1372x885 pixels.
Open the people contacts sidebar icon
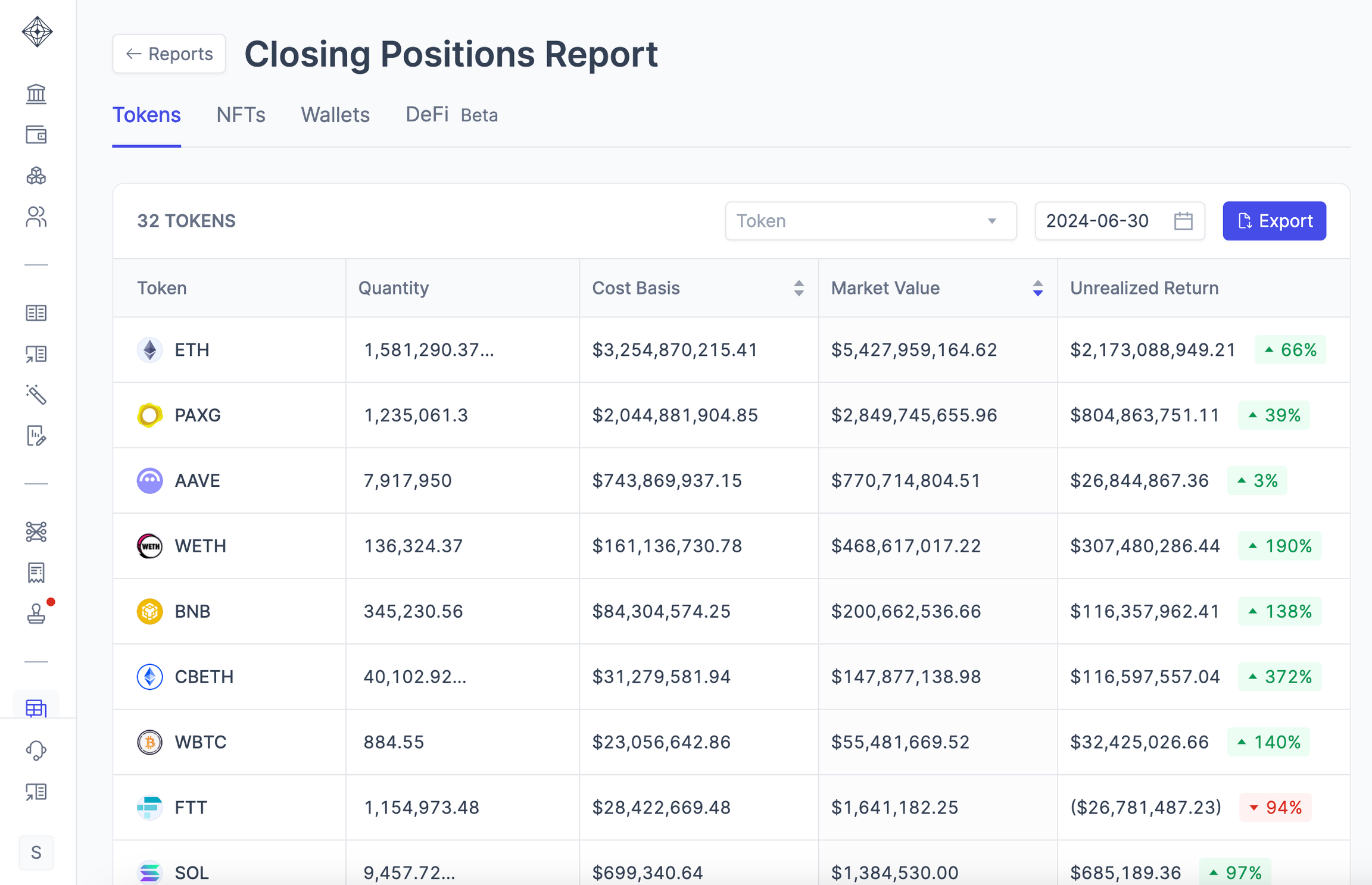[x=36, y=217]
